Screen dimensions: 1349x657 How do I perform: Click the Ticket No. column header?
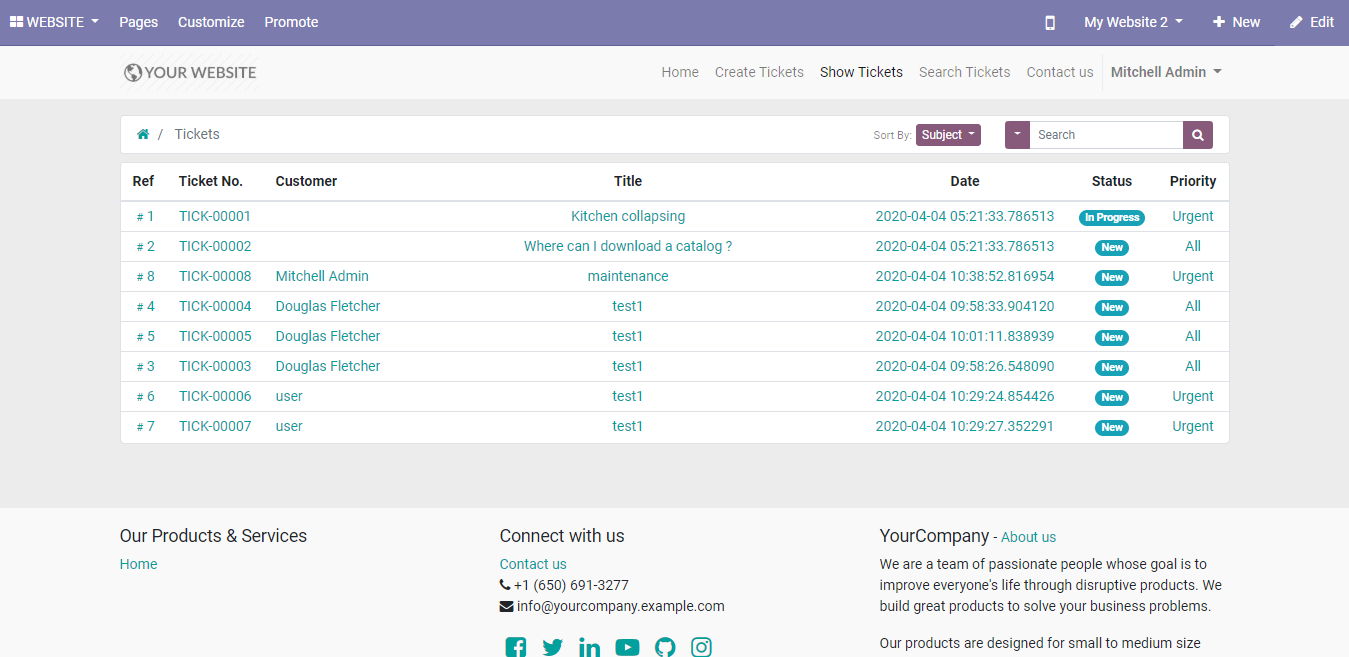point(211,181)
